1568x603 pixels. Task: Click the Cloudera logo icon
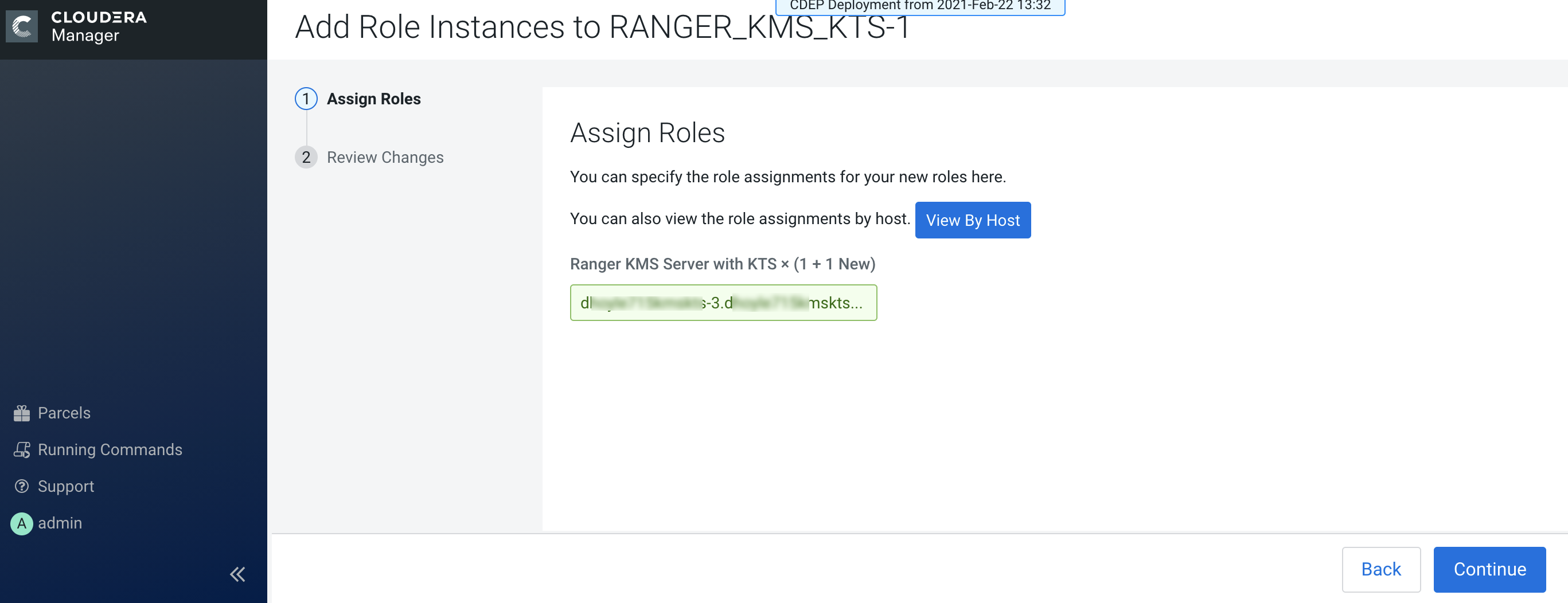22,27
